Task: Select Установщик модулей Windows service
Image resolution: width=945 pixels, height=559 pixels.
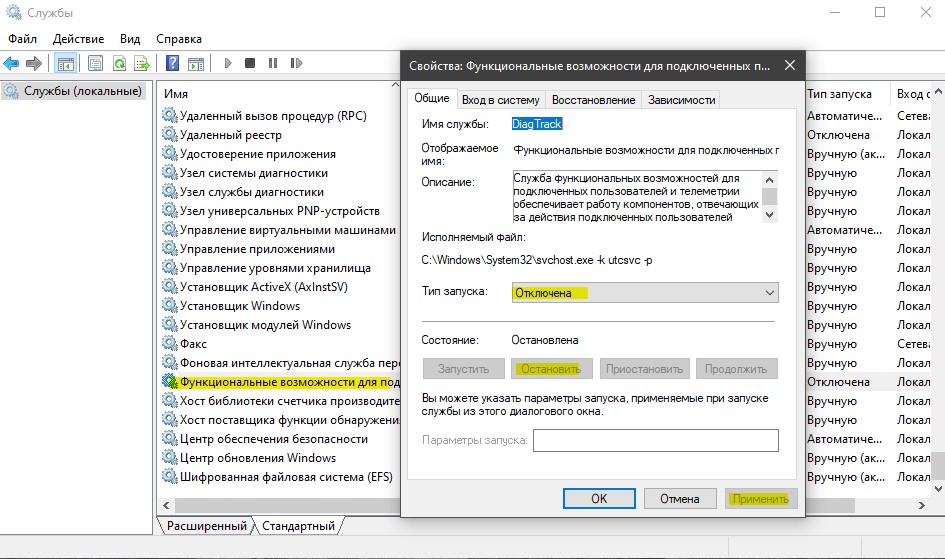Action: (265, 325)
